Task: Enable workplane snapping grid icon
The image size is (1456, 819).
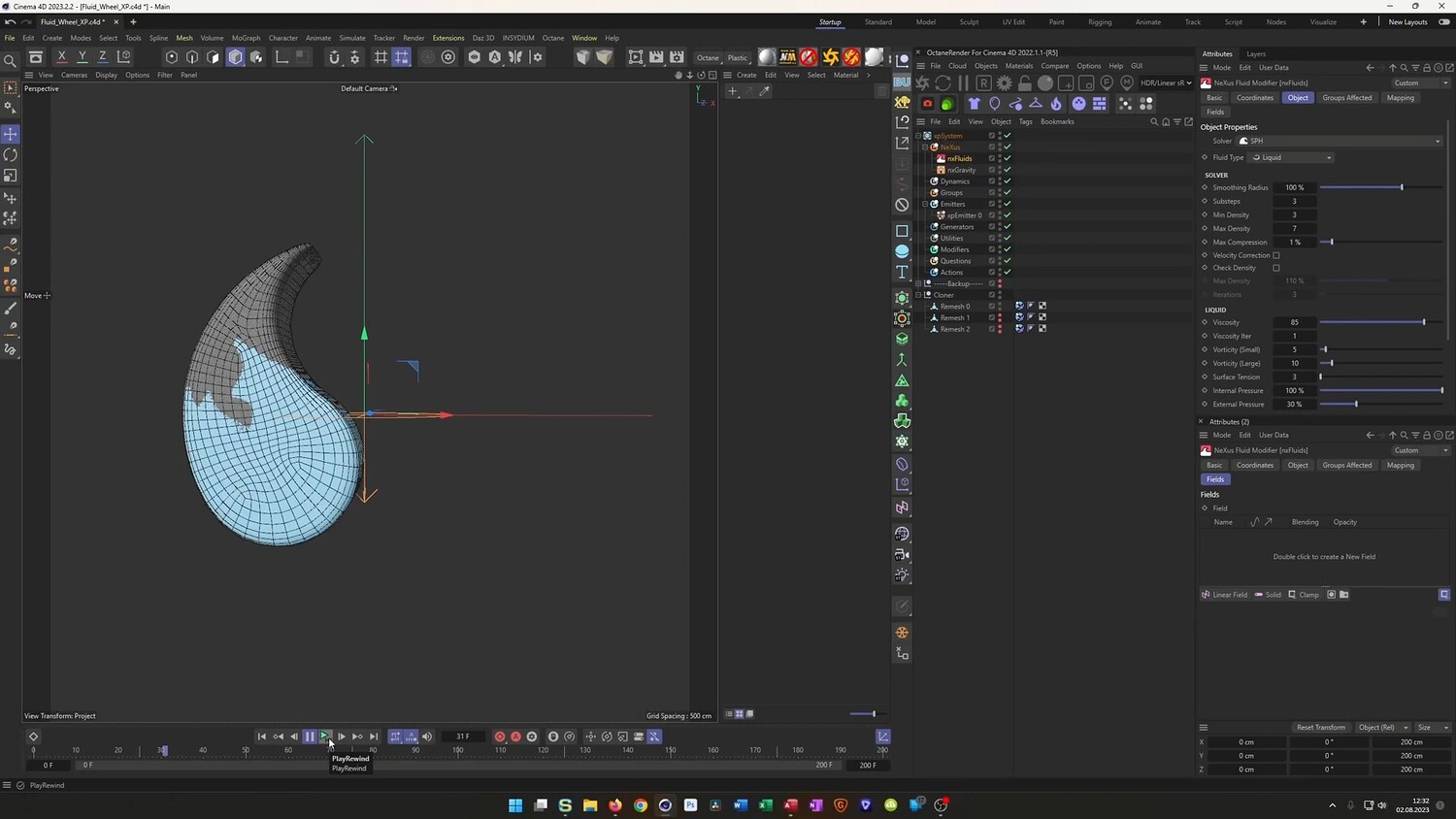Action: (x=381, y=57)
